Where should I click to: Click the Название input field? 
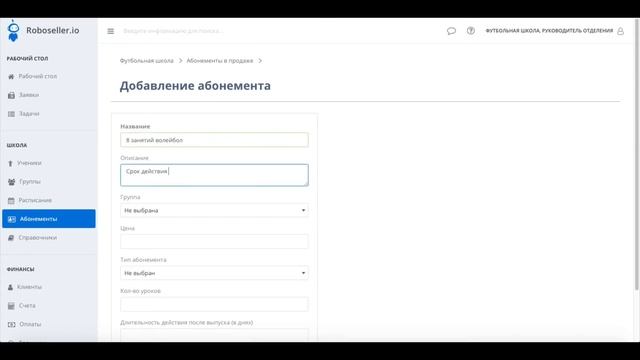coord(214,140)
